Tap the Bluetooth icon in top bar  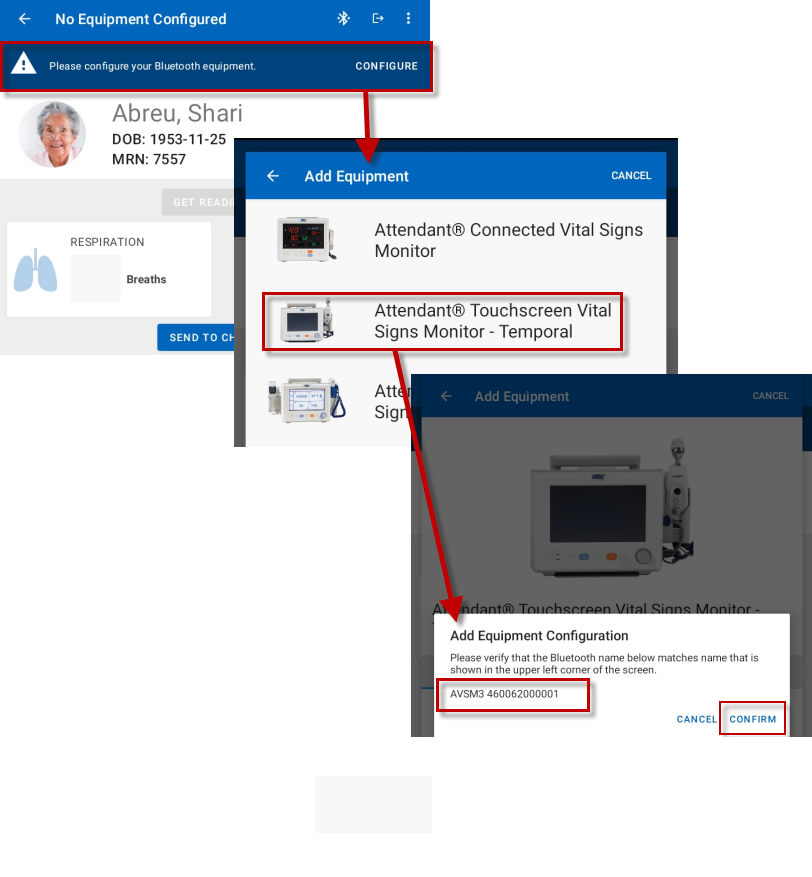click(343, 19)
